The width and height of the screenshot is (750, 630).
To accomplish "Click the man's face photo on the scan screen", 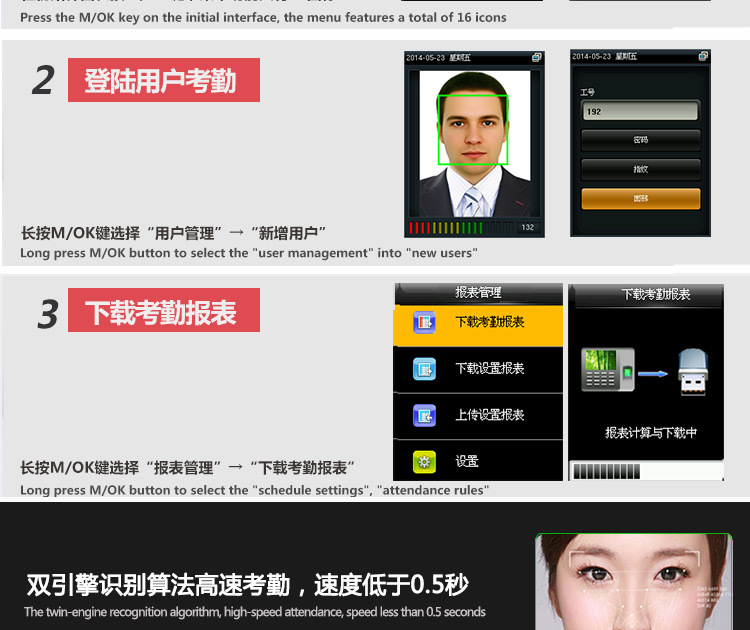I will [475, 144].
